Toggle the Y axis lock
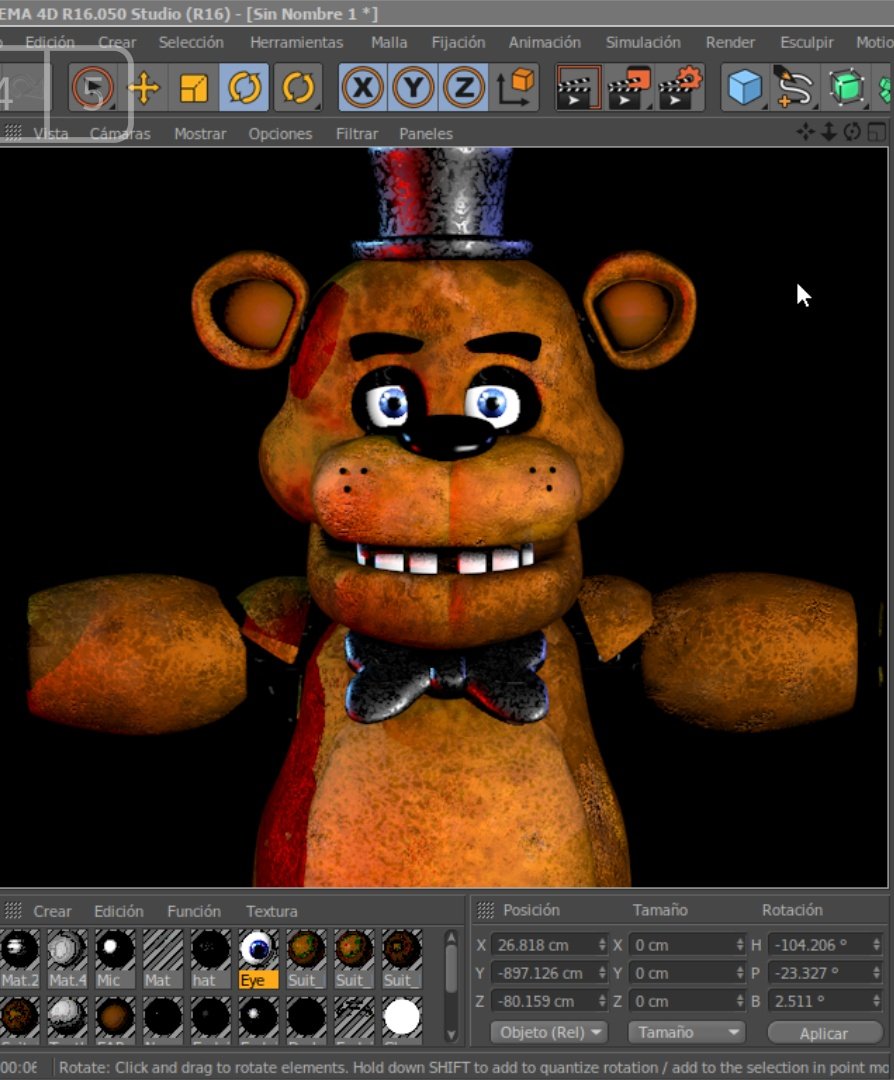 tap(413, 88)
